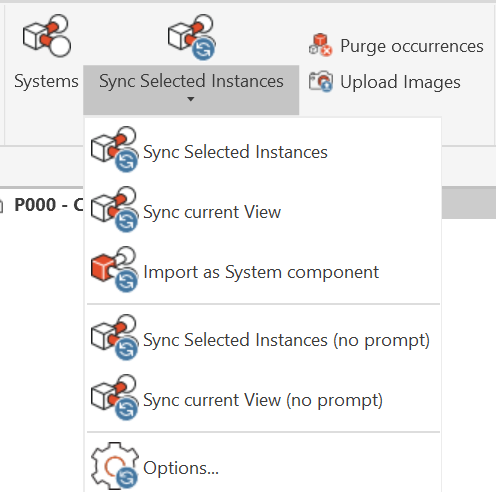Click the Sync Selected Instances ribbon icon

pyautogui.click(x=192, y=37)
